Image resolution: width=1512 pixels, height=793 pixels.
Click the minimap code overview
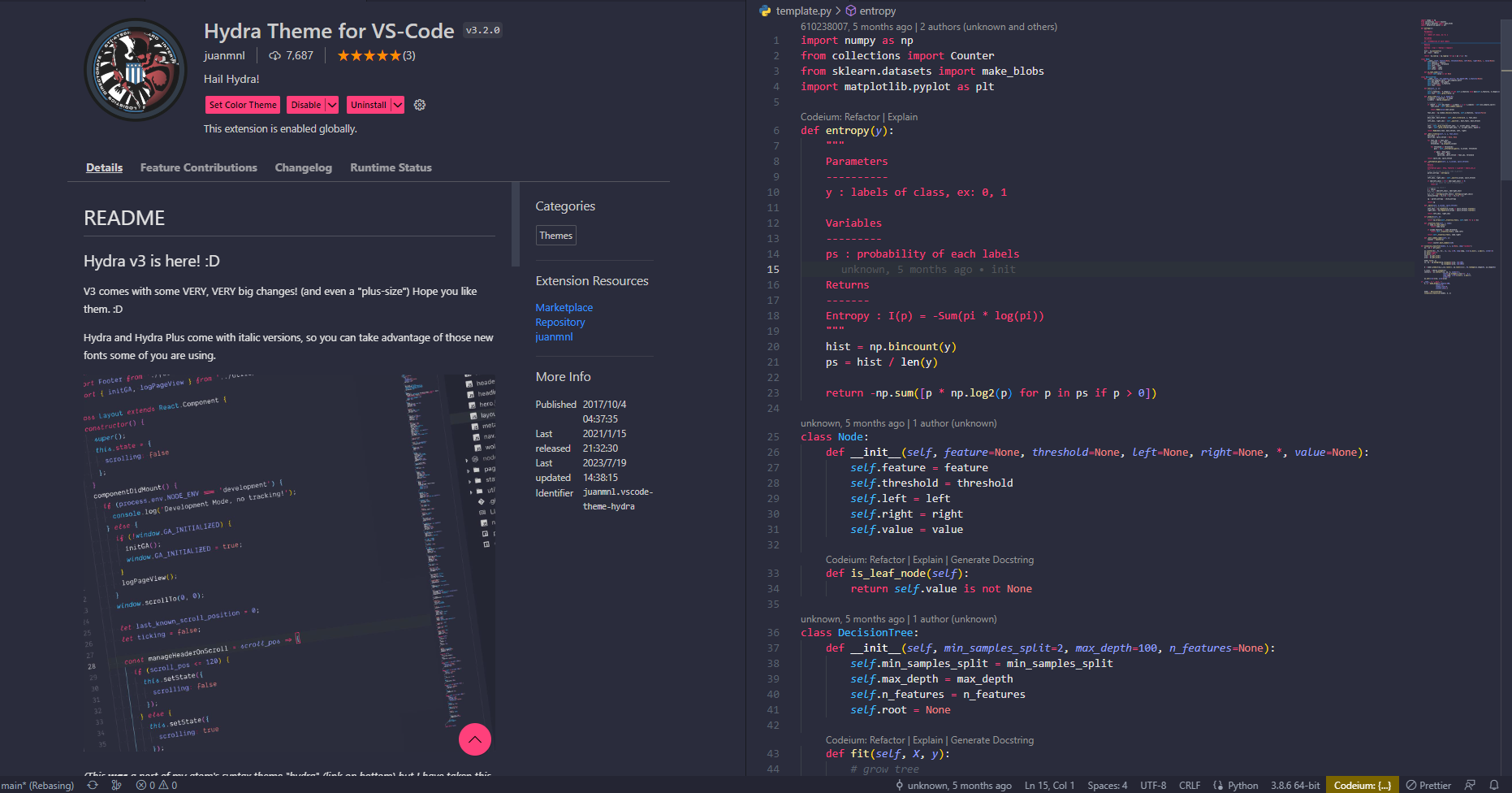[1460, 156]
